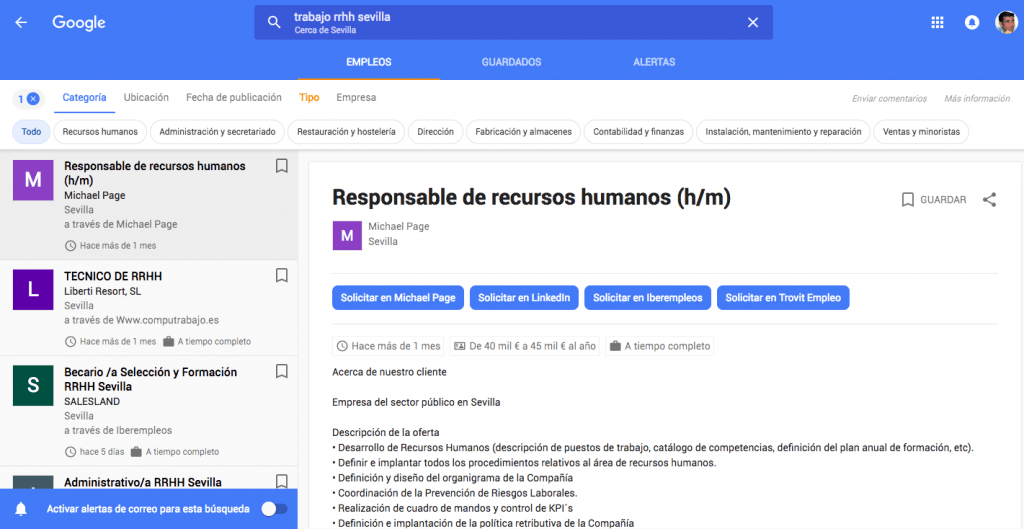The height and width of the screenshot is (529, 1024).
Task: Toggle email alerts for this search
Action: [274, 509]
